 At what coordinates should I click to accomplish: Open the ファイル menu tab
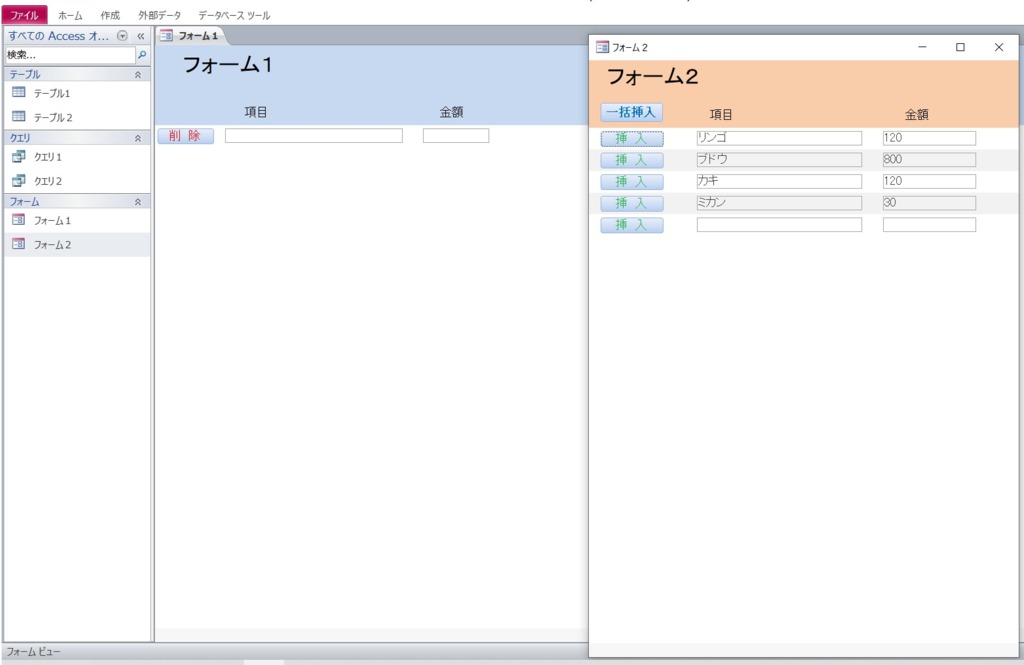[x=24, y=15]
